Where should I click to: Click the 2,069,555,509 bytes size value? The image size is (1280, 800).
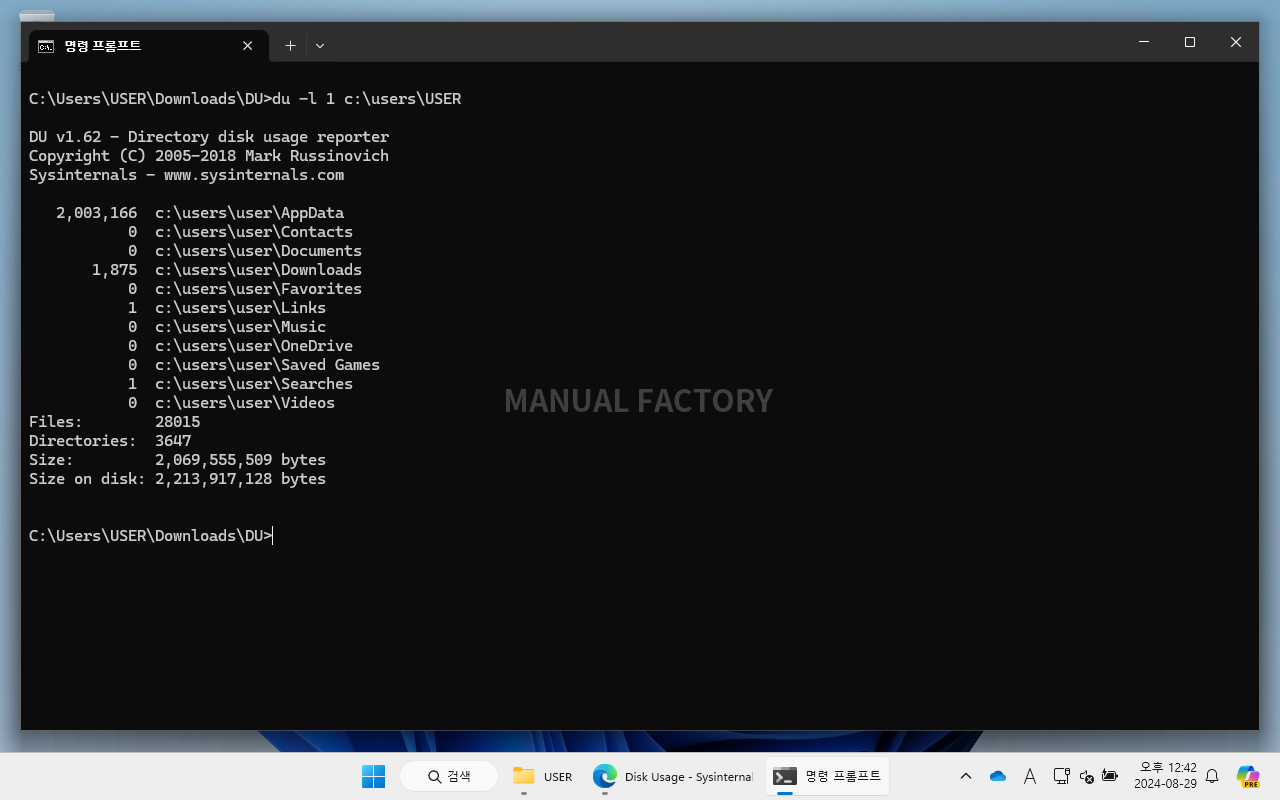coord(240,460)
